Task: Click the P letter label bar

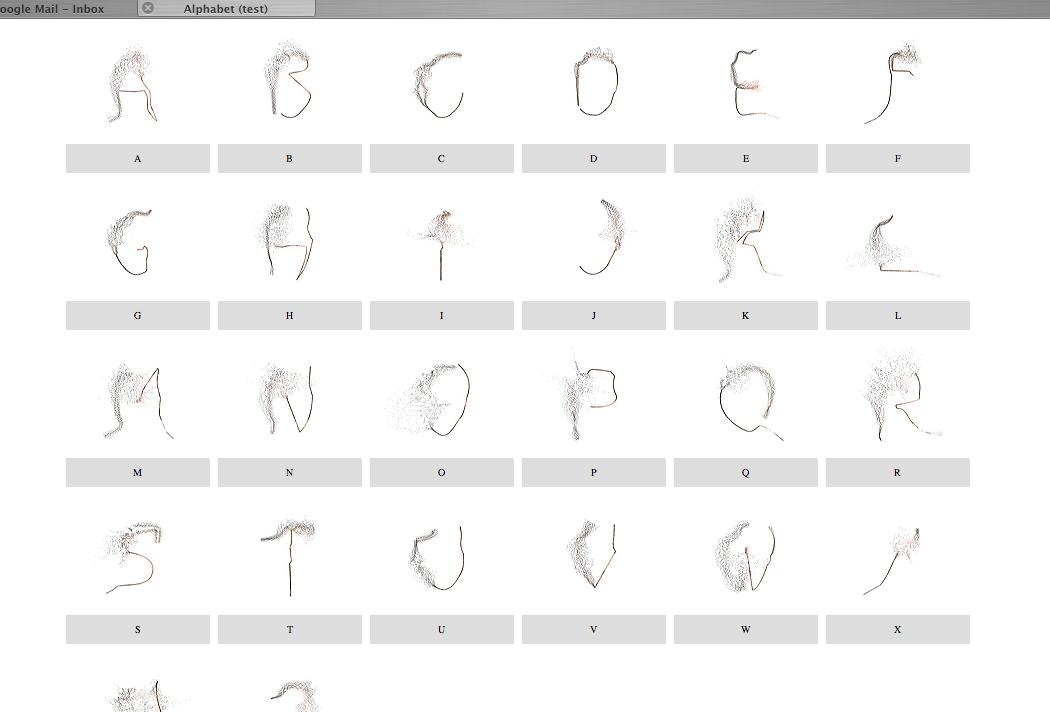Action: point(594,472)
